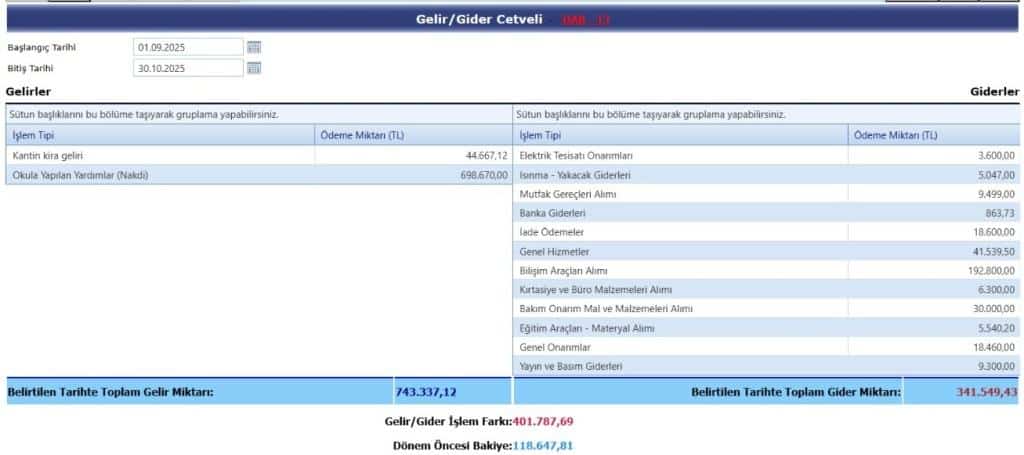Image resolution: width=1024 pixels, height=455 pixels.
Task: Click the Yayın ve Basım Giderleri row
Action: 680,367
